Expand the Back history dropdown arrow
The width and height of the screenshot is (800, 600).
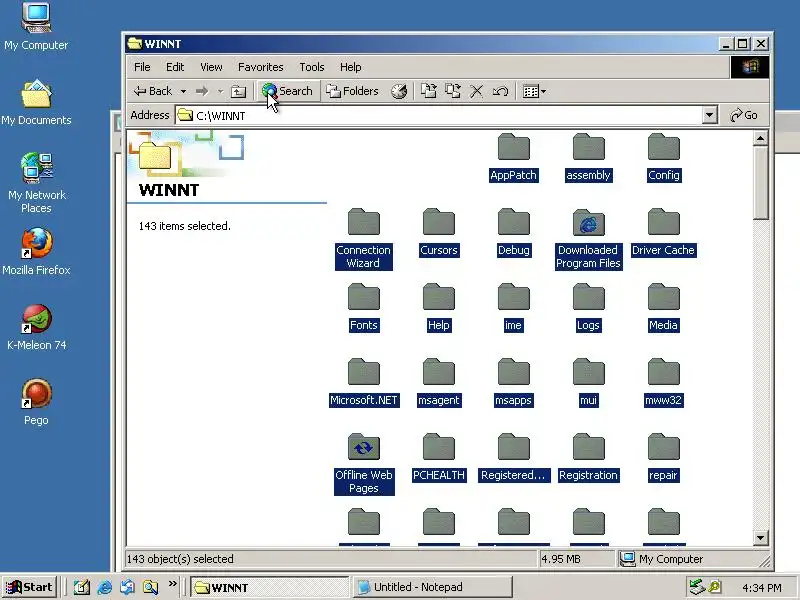(x=183, y=91)
